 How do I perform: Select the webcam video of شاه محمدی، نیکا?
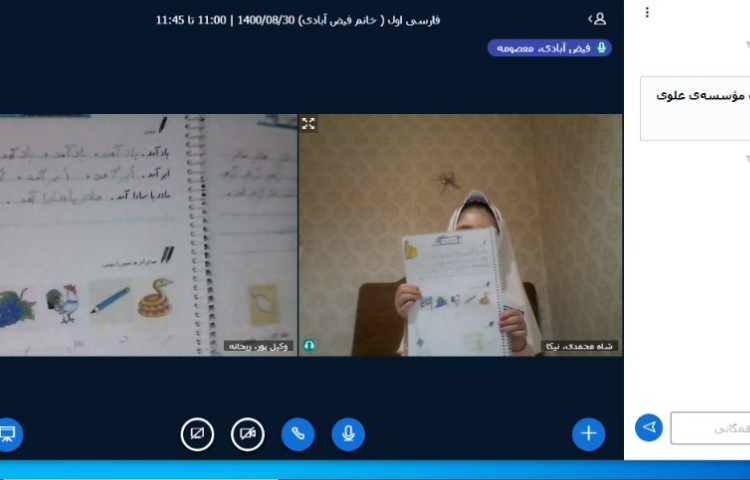pos(461,235)
